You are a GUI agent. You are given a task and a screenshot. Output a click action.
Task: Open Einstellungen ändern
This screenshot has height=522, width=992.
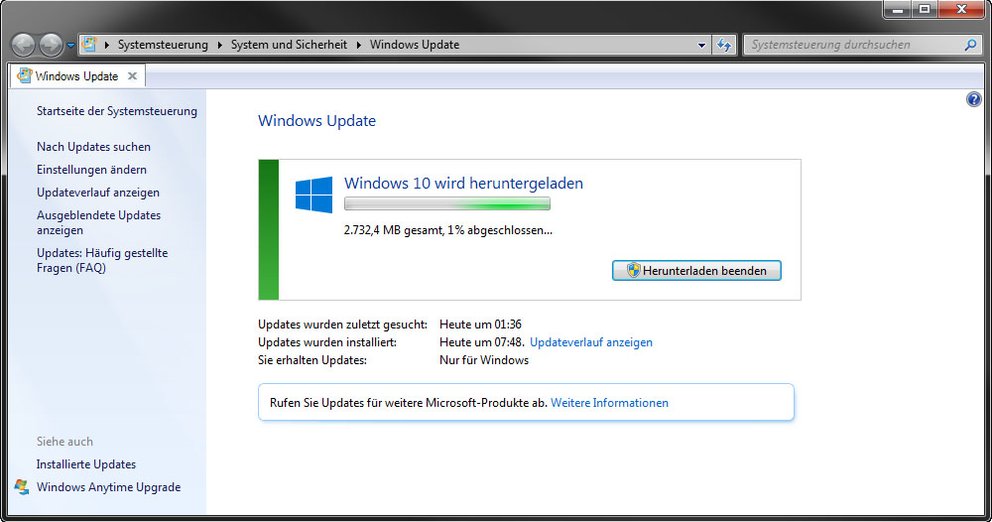92,170
